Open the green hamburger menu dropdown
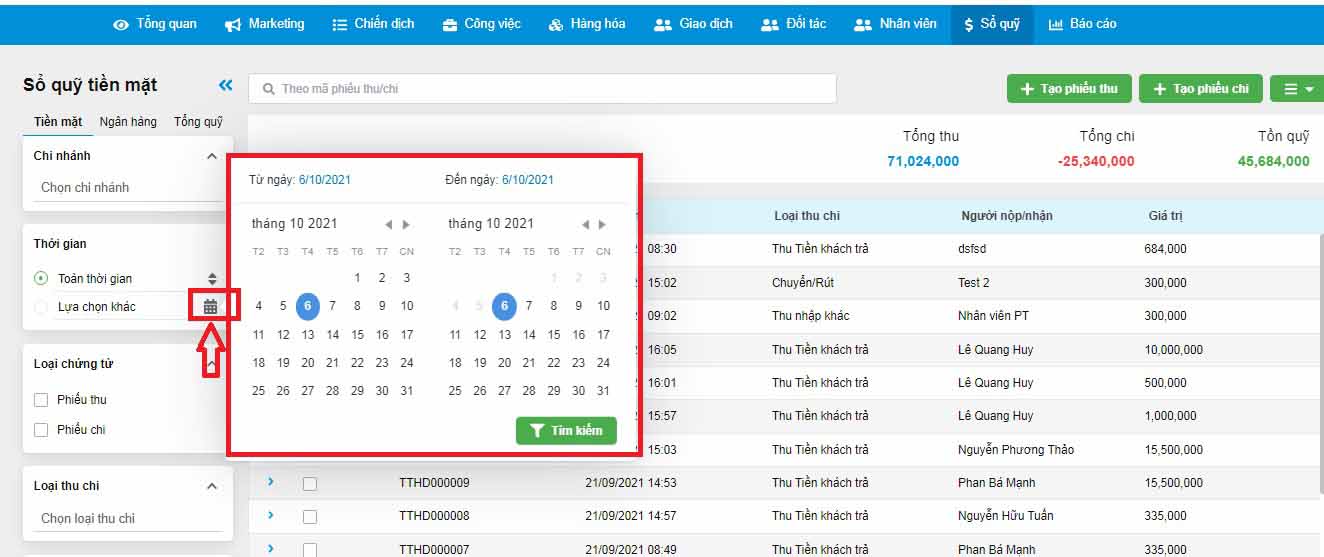The image size is (1324, 557). (1297, 89)
